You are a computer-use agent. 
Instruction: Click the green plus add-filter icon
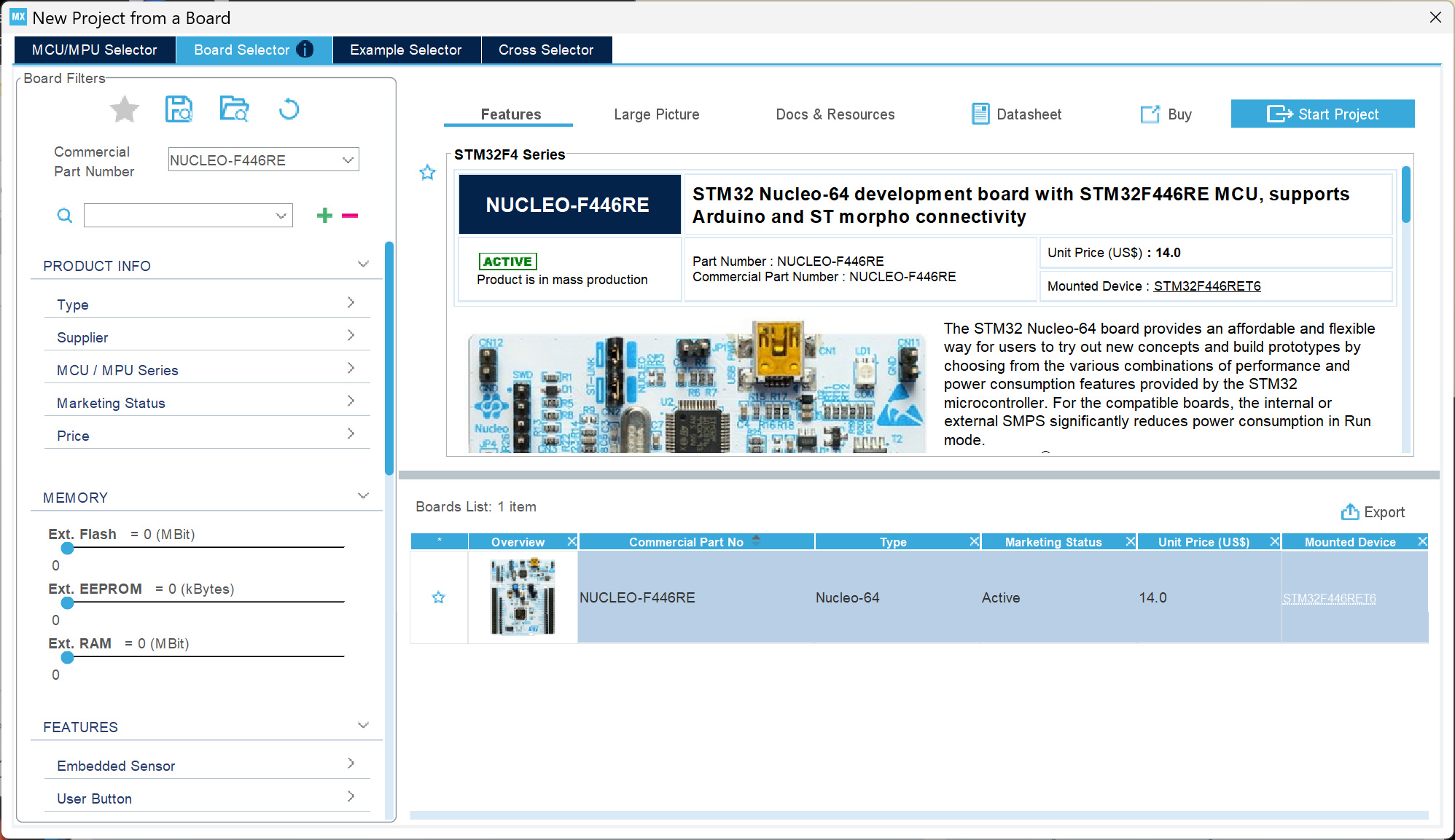pos(324,215)
